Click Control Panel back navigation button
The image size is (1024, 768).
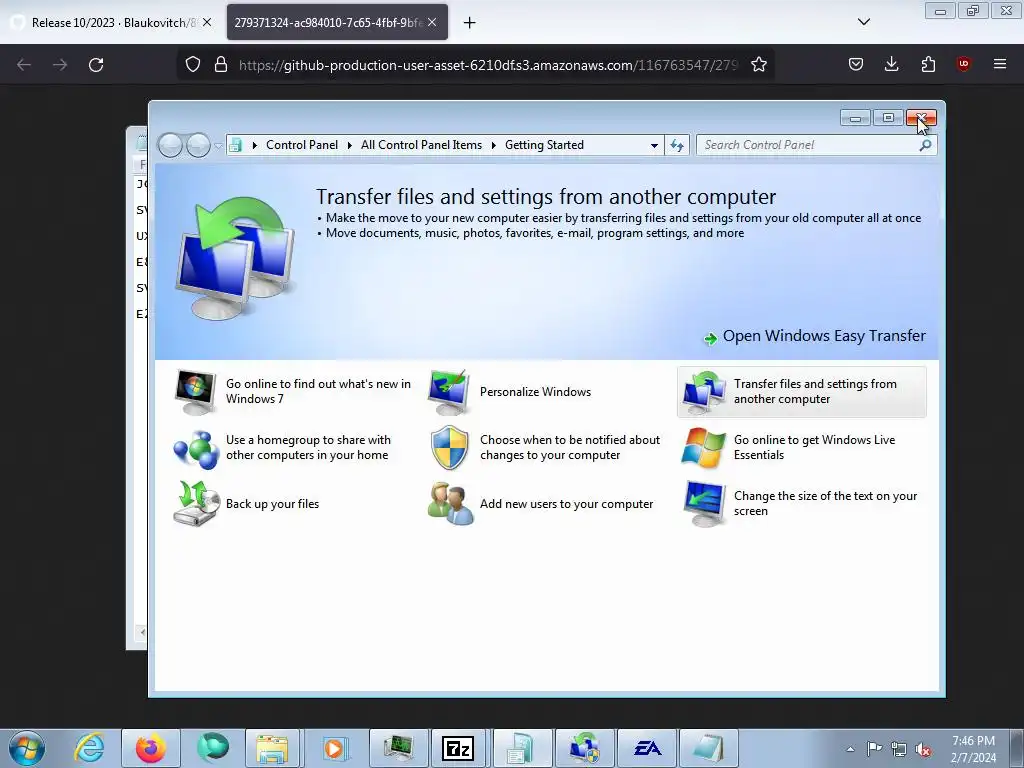[170, 145]
